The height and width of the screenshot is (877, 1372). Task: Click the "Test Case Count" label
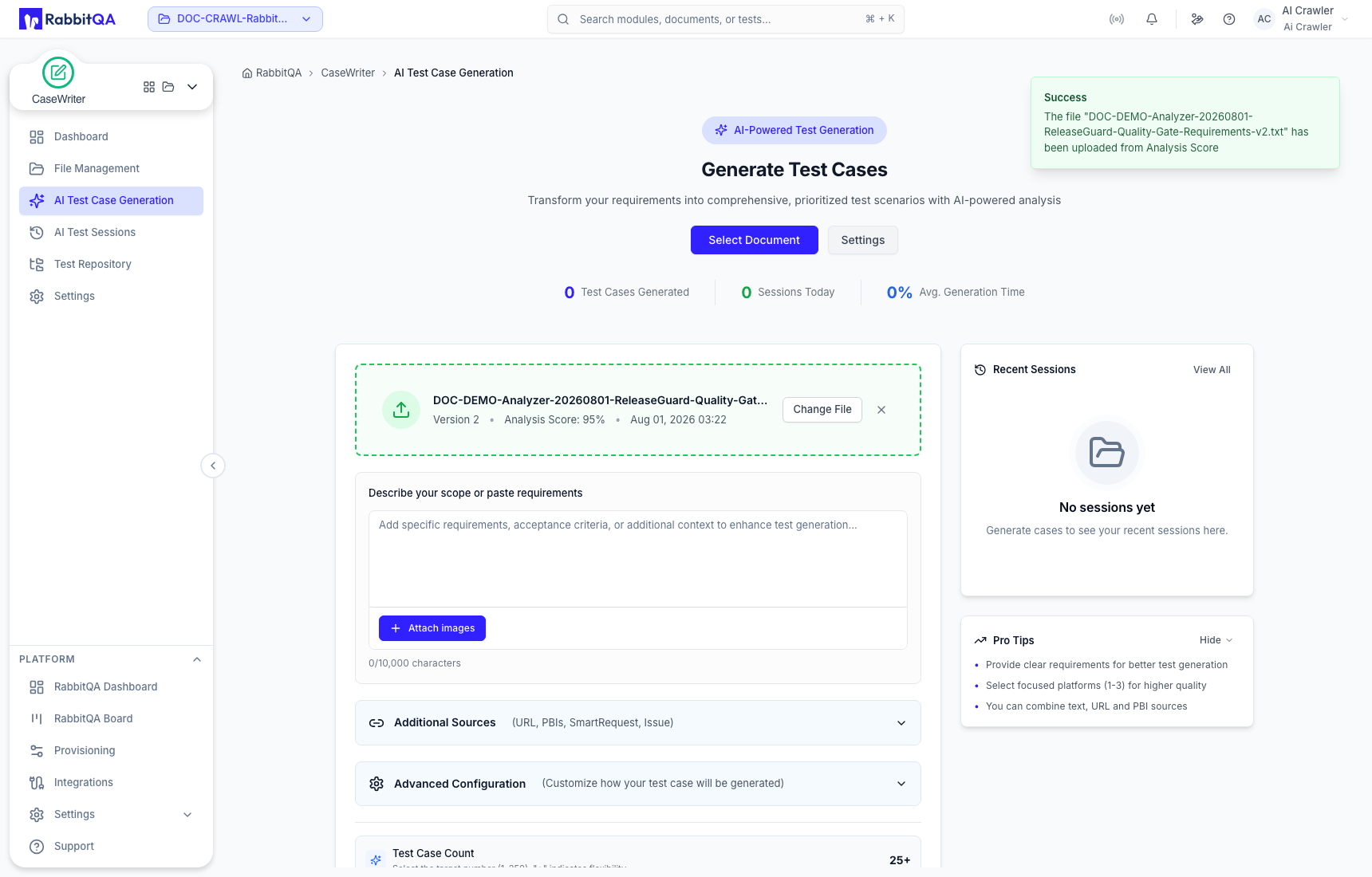[433, 854]
